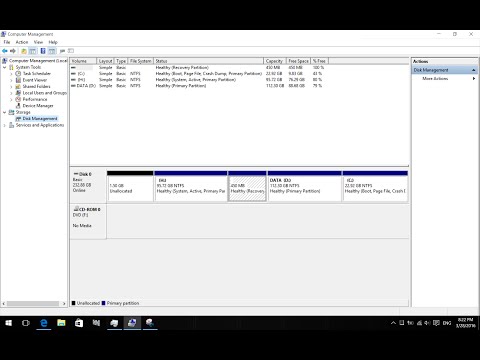Open the File menu

[x=7, y=42]
